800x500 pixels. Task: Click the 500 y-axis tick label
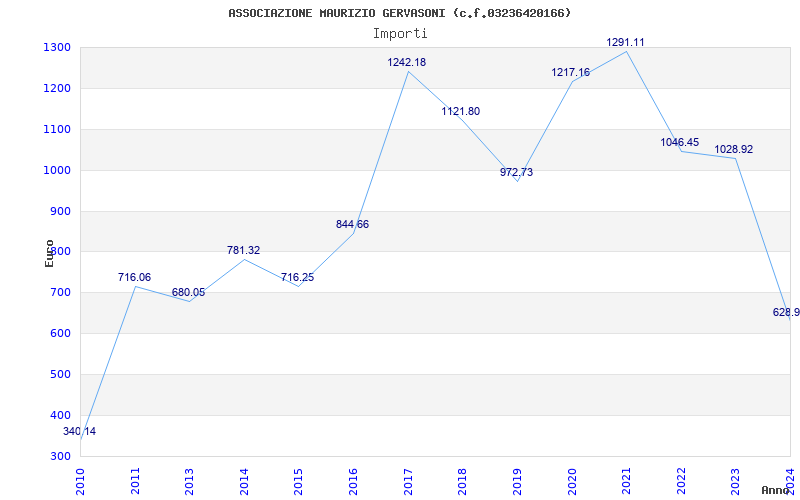60,374
